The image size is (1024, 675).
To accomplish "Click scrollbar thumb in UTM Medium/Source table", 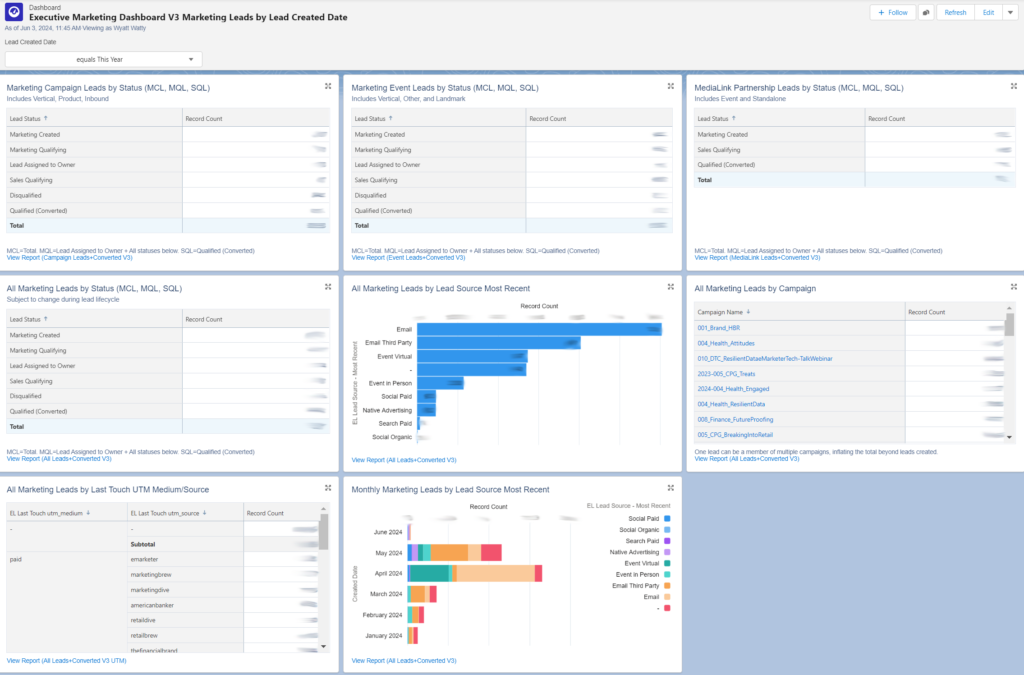I will point(324,531).
